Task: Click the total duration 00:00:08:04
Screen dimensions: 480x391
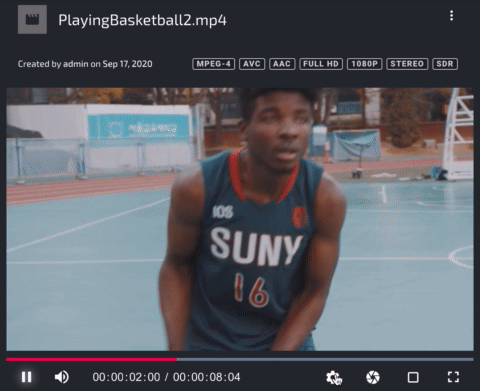Action: [206, 377]
